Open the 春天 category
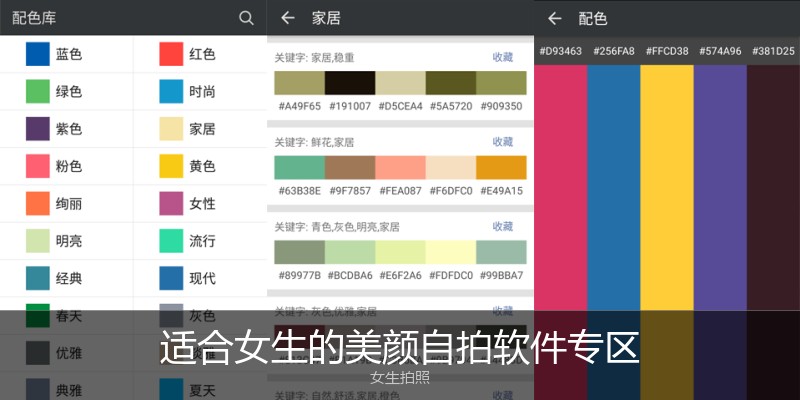Viewport: 800px width, 400px height. [67, 316]
